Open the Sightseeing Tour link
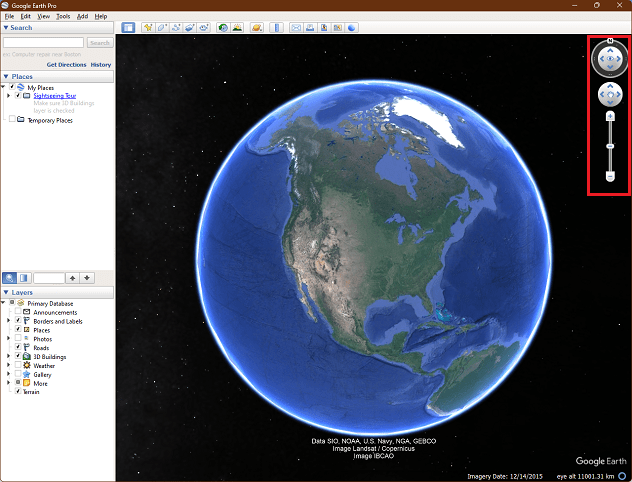This screenshot has width=632, height=482. point(55,96)
